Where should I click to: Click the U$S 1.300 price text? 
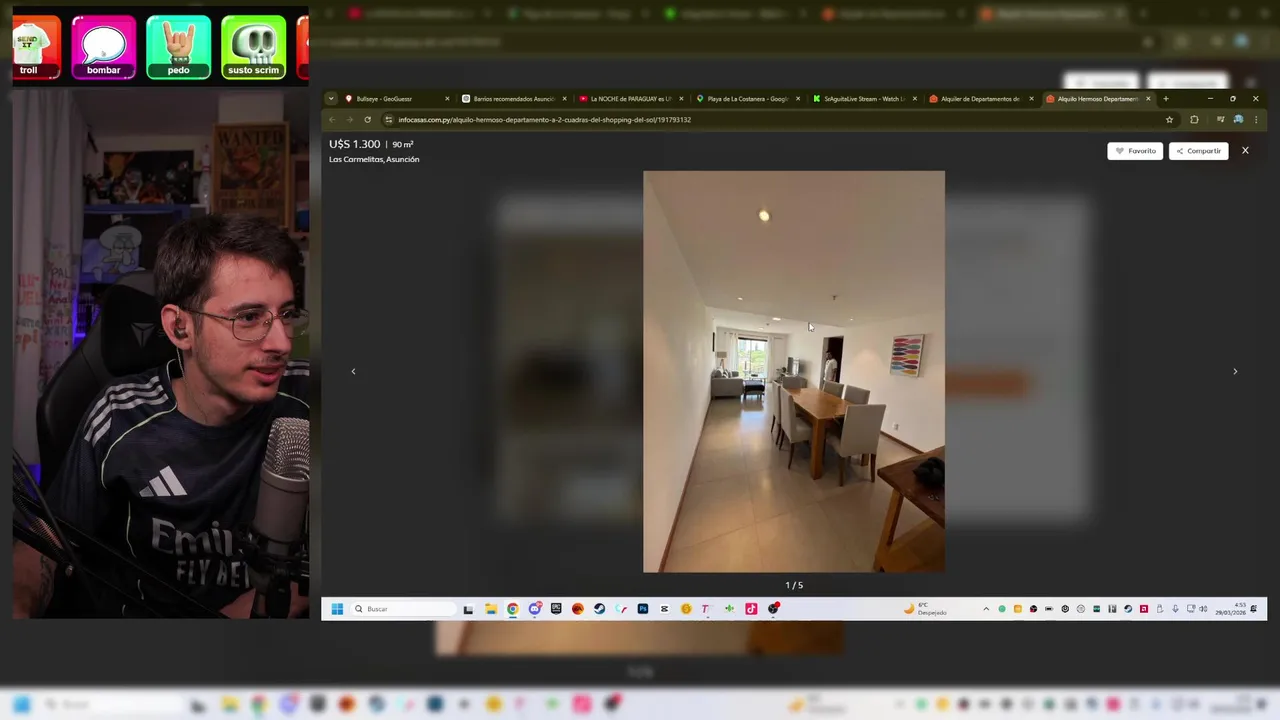pyautogui.click(x=355, y=144)
